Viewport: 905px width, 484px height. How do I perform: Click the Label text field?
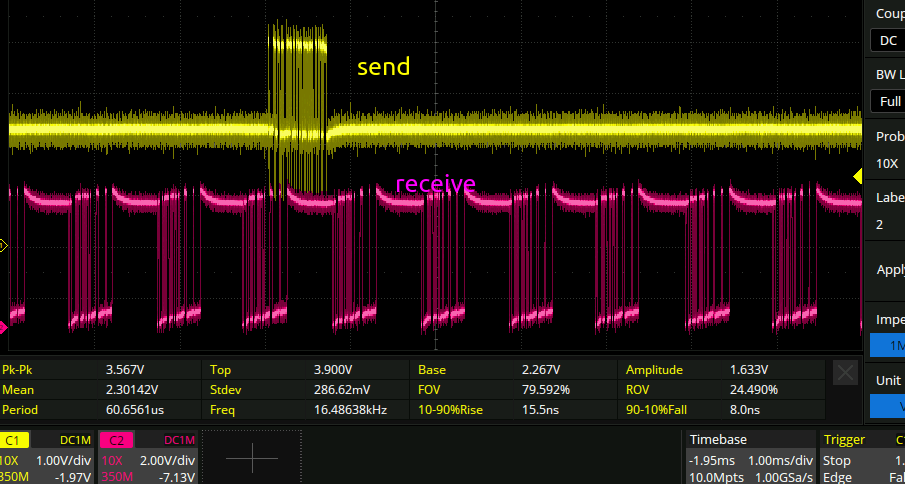887,225
